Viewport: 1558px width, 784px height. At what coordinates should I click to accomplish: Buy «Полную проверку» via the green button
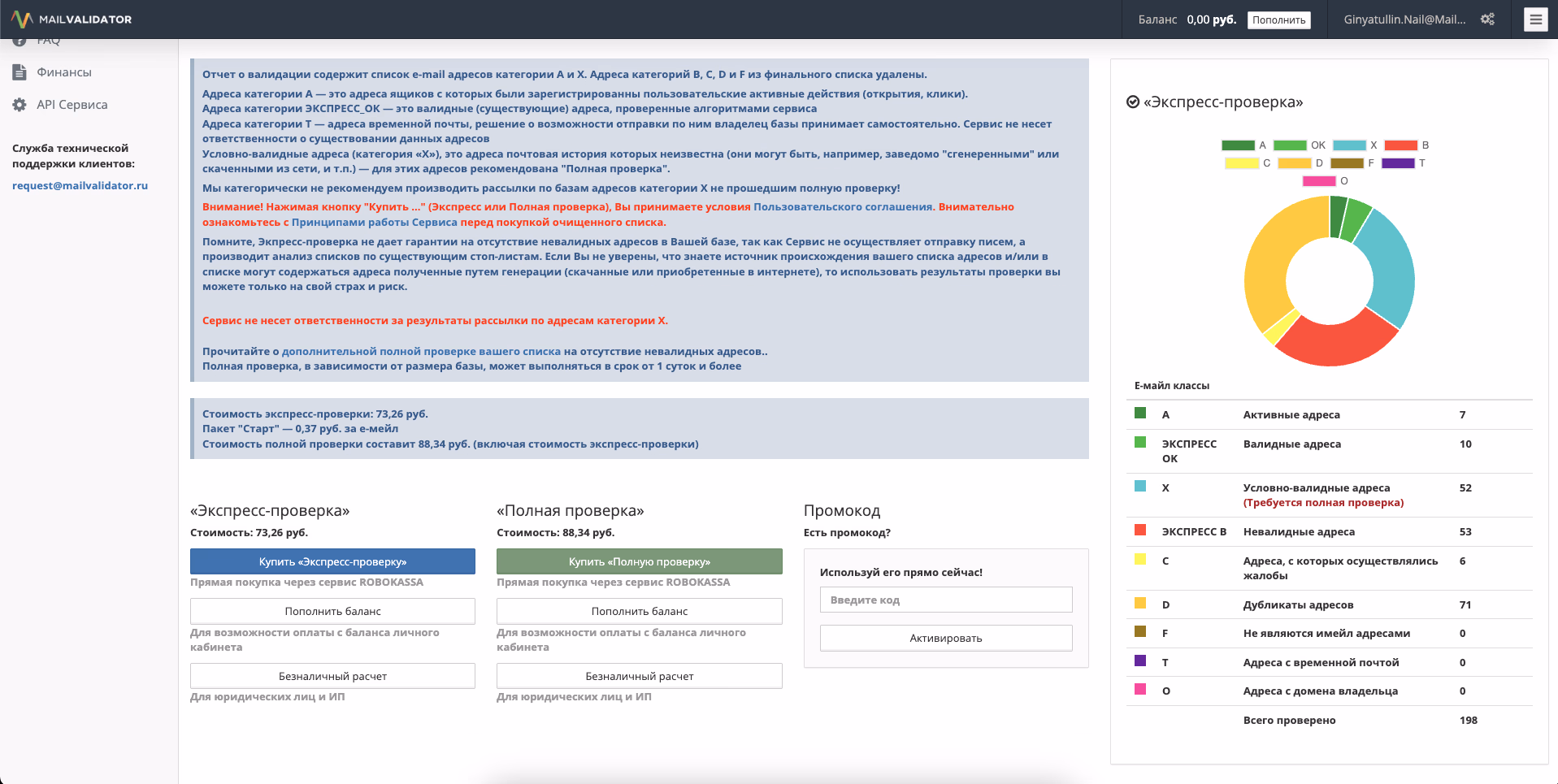click(639, 561)
